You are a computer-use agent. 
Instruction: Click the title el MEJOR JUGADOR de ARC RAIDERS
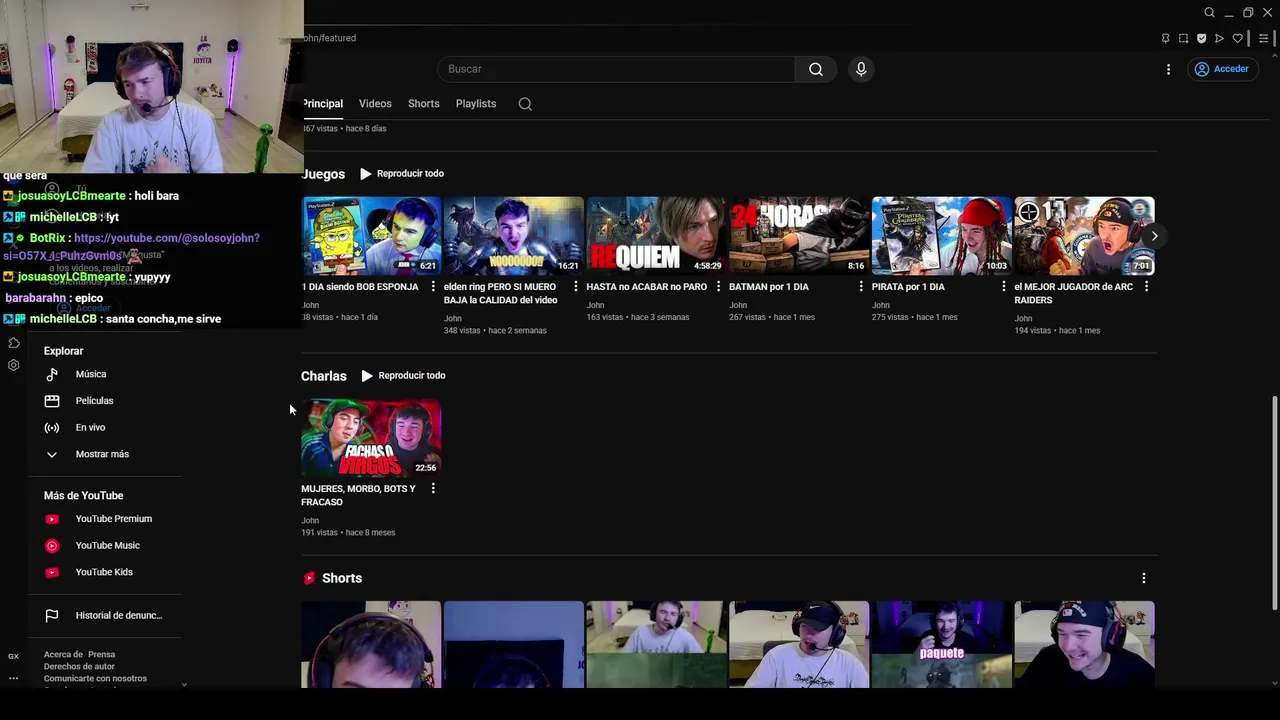[1073, 293]
